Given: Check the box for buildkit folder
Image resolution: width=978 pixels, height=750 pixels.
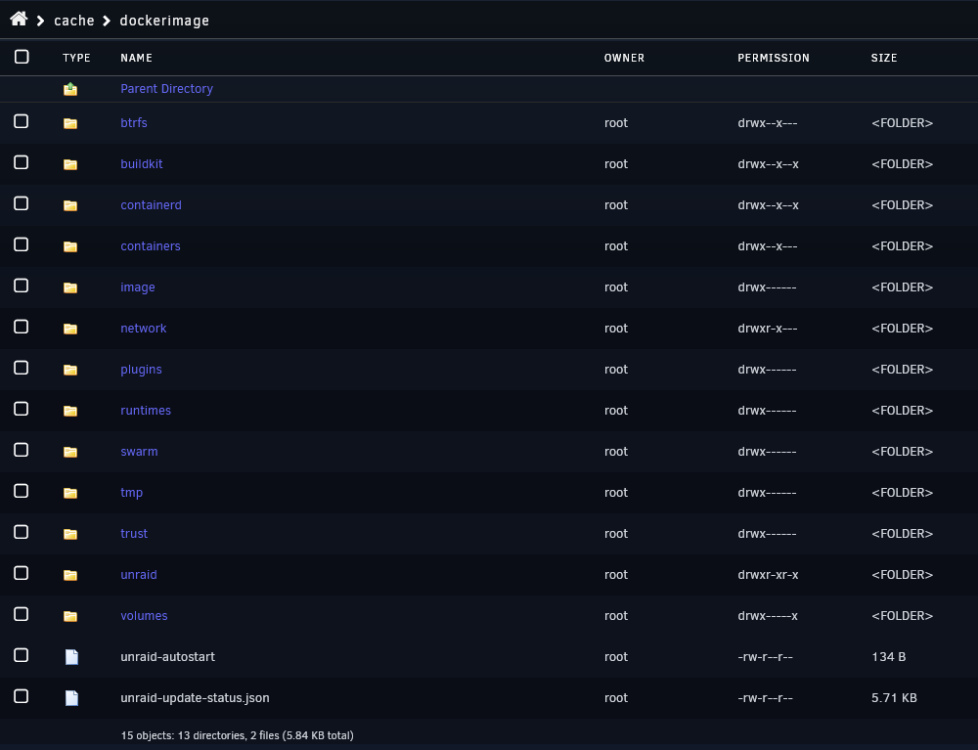Looking at the screenshot, I should coord(21,162).
